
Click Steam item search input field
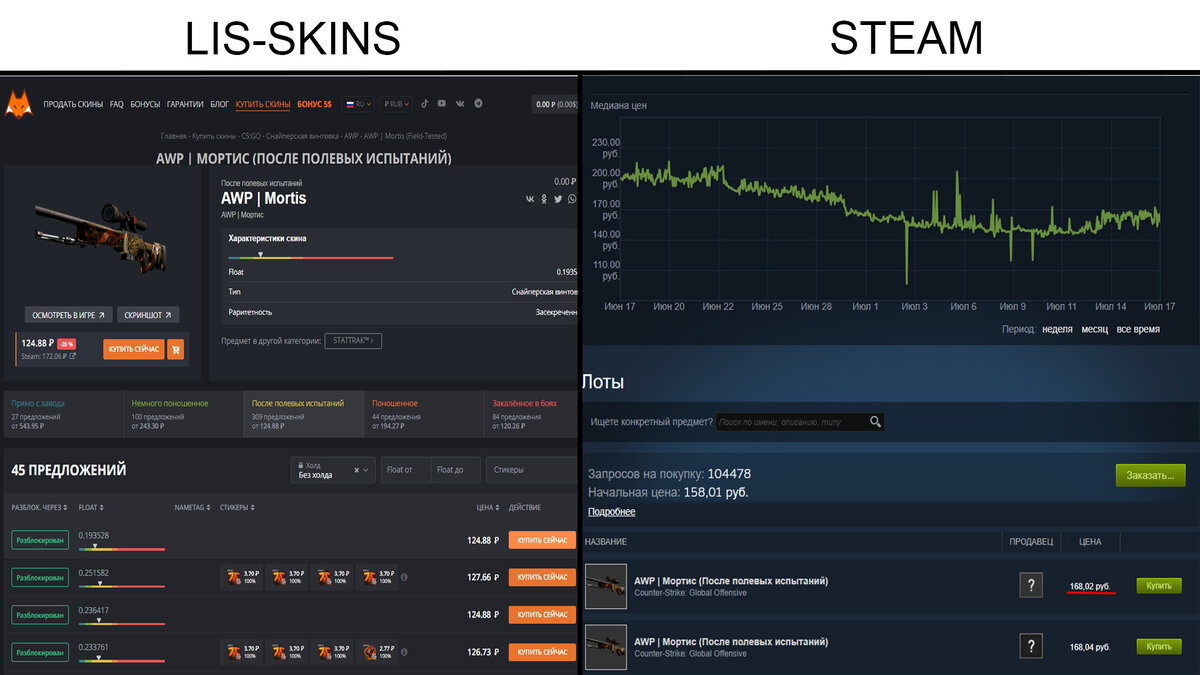pyautogui.click(x=792, y=422)
